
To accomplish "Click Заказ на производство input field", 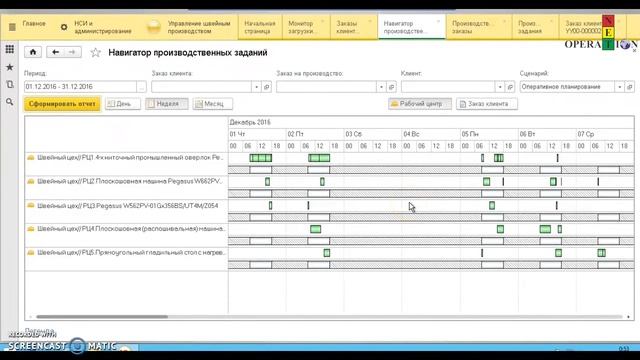I will [x=326, y=87].
